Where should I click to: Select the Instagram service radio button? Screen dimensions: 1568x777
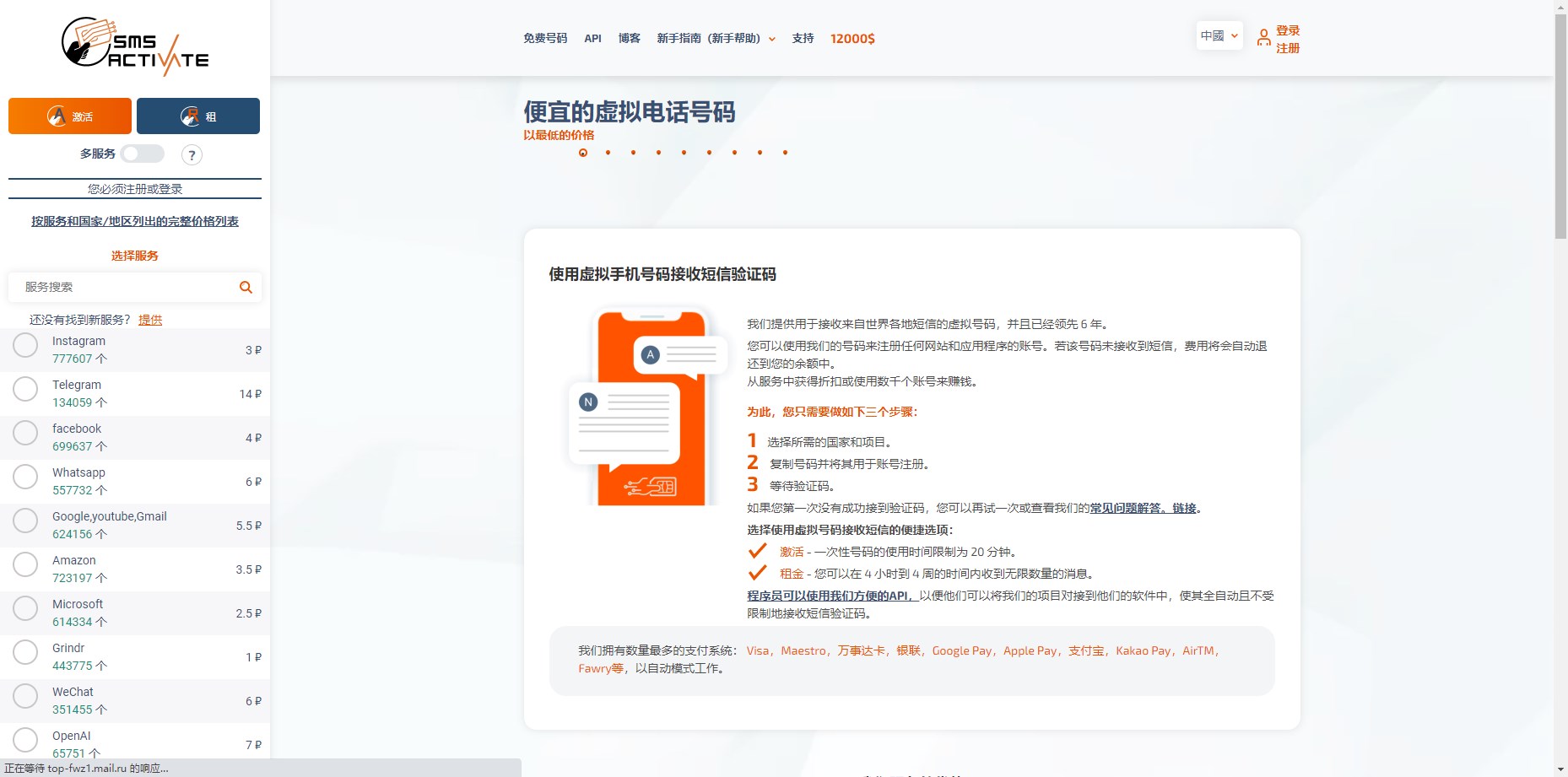coord(25,345)
